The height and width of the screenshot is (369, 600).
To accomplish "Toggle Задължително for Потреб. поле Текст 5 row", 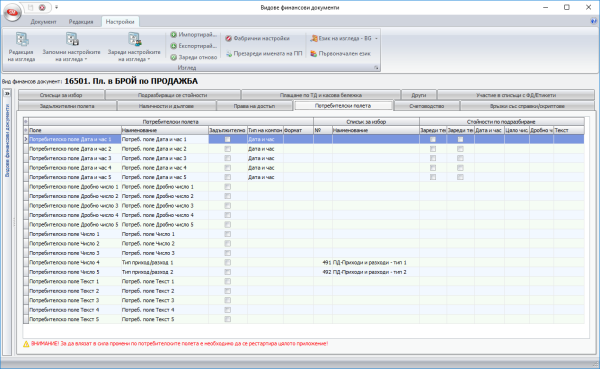I will (228, 319).
